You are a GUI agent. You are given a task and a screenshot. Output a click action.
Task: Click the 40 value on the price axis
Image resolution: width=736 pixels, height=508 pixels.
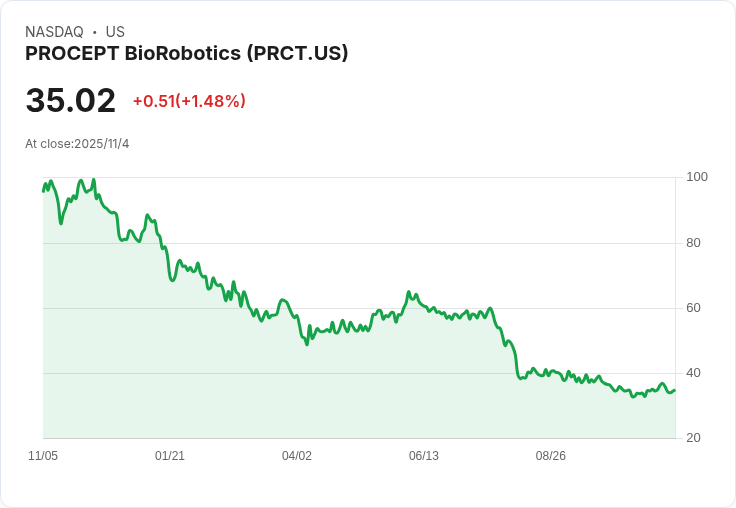coord(694,373)
